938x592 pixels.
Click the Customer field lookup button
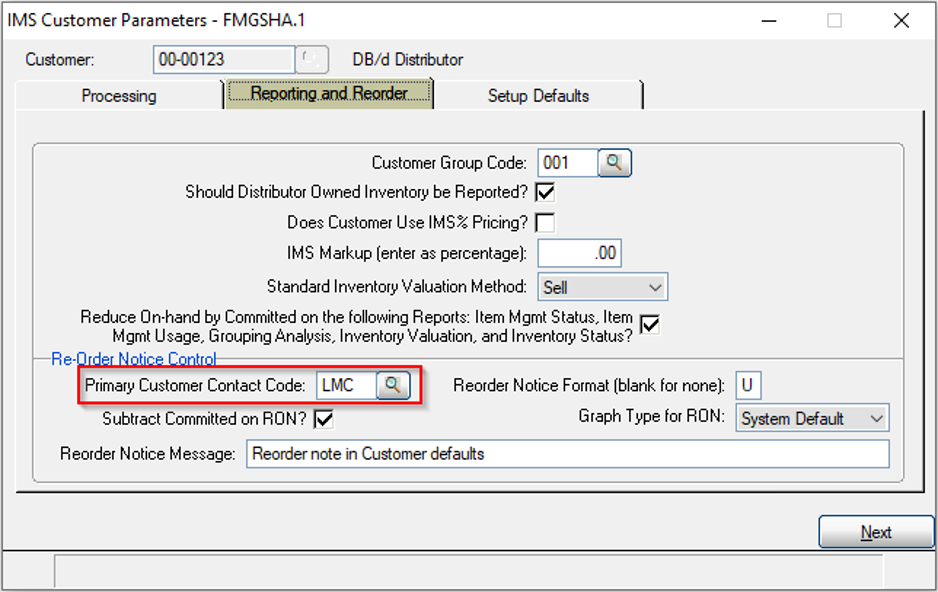[312, 59]
